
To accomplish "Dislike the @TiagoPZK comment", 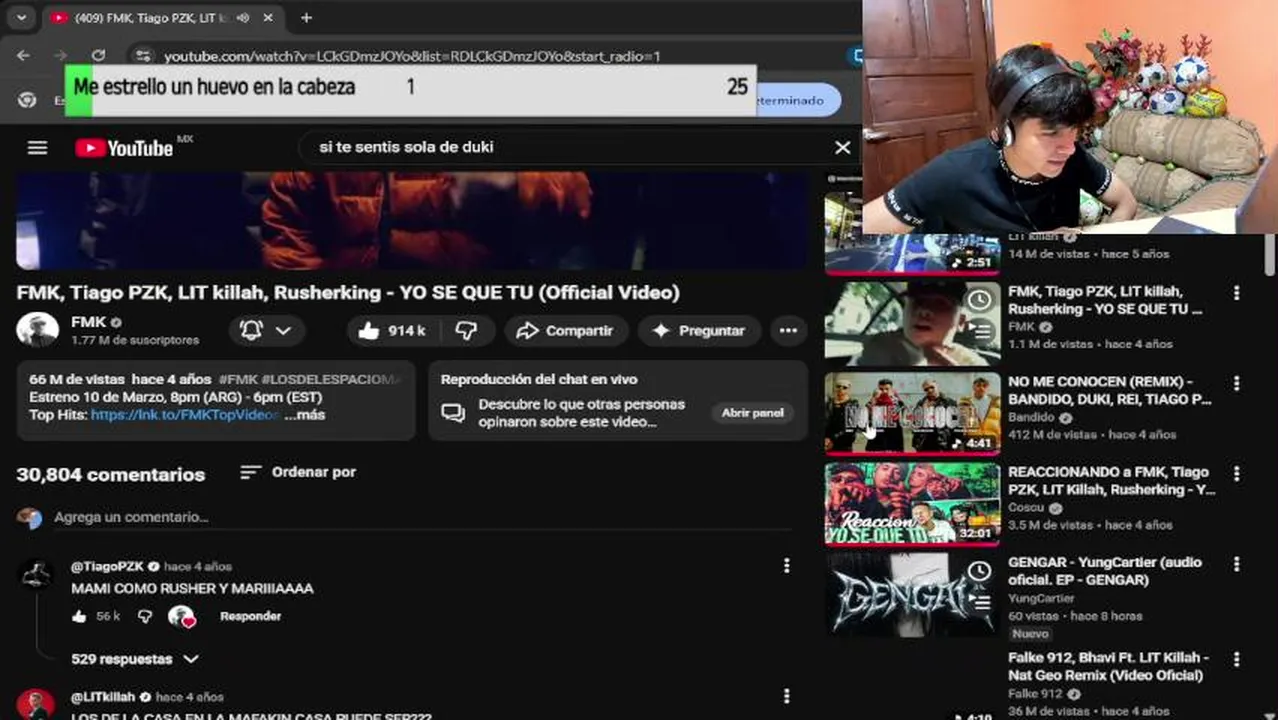I will pos(145,616).
